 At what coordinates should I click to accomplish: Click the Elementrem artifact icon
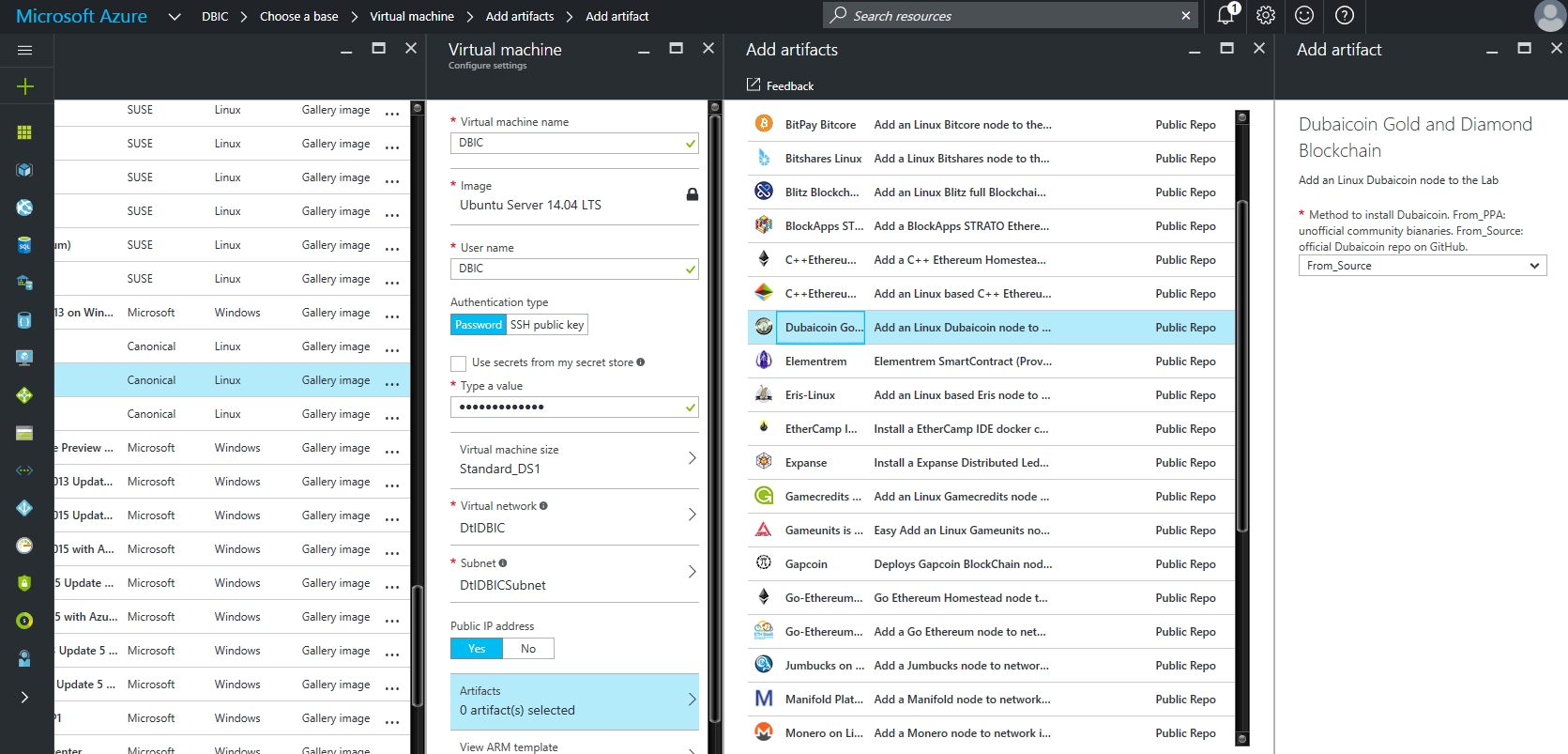coord(764,361)
